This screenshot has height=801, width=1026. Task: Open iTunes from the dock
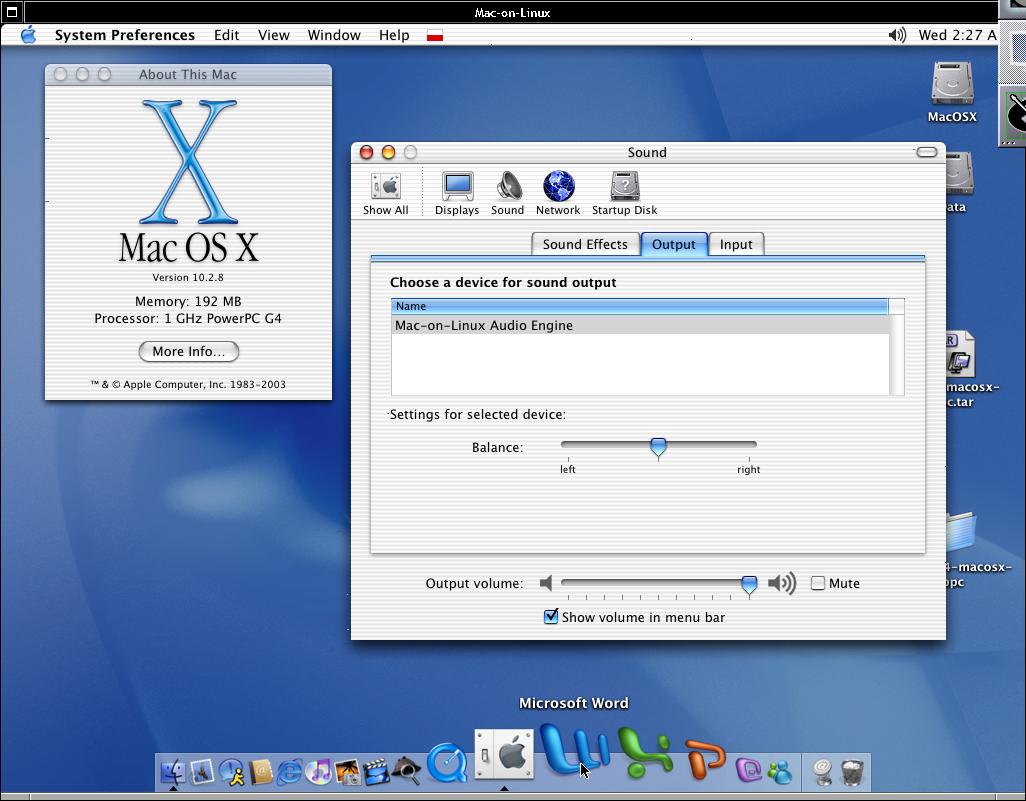(319, 772)
